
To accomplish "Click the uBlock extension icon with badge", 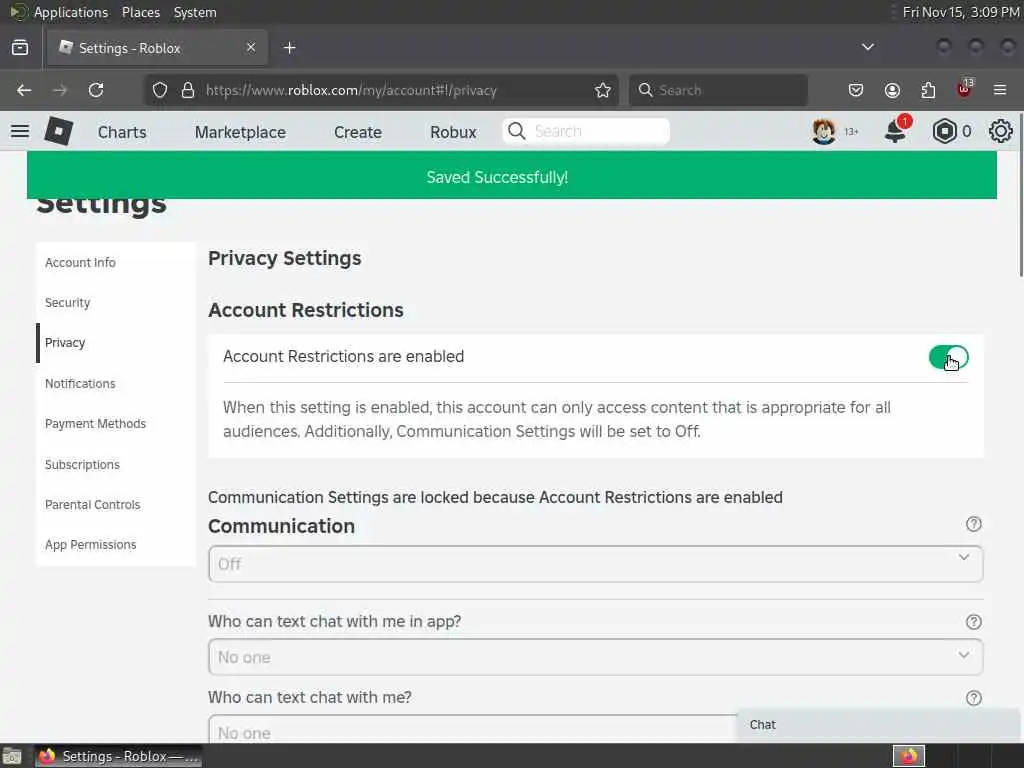I will (x=965, y=89).
